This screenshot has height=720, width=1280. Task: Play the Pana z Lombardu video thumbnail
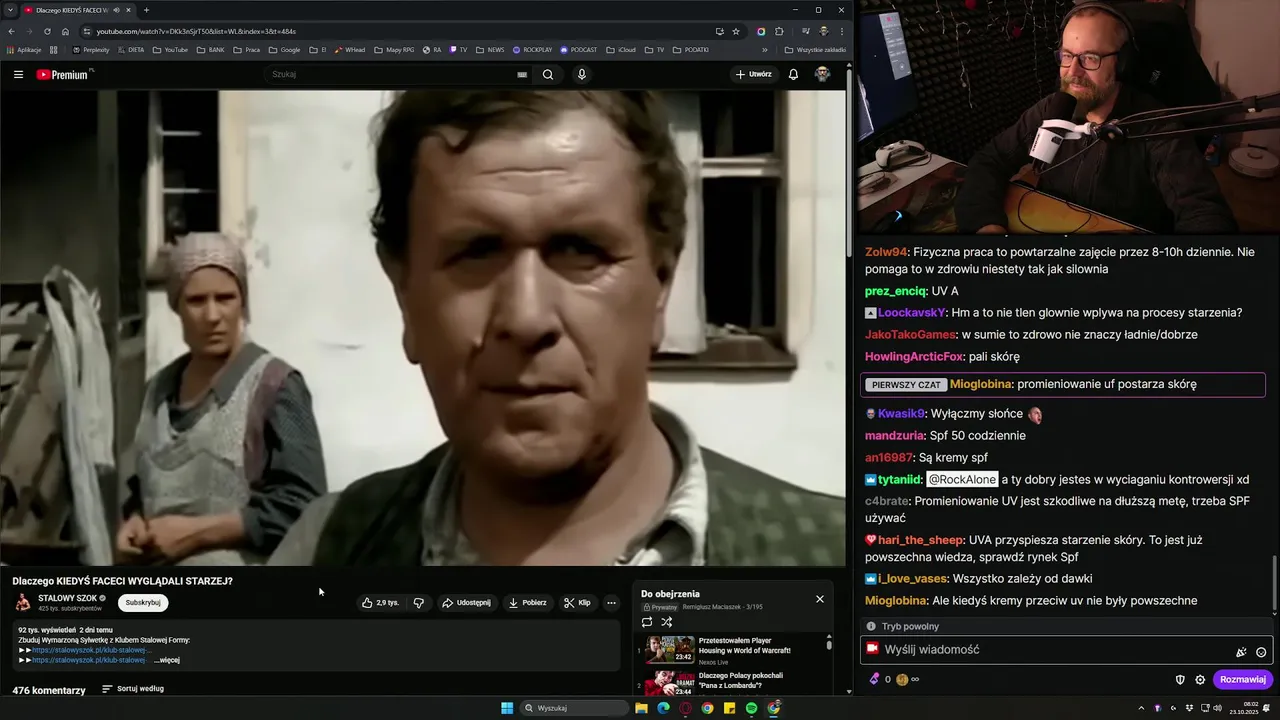pos(670,684)
